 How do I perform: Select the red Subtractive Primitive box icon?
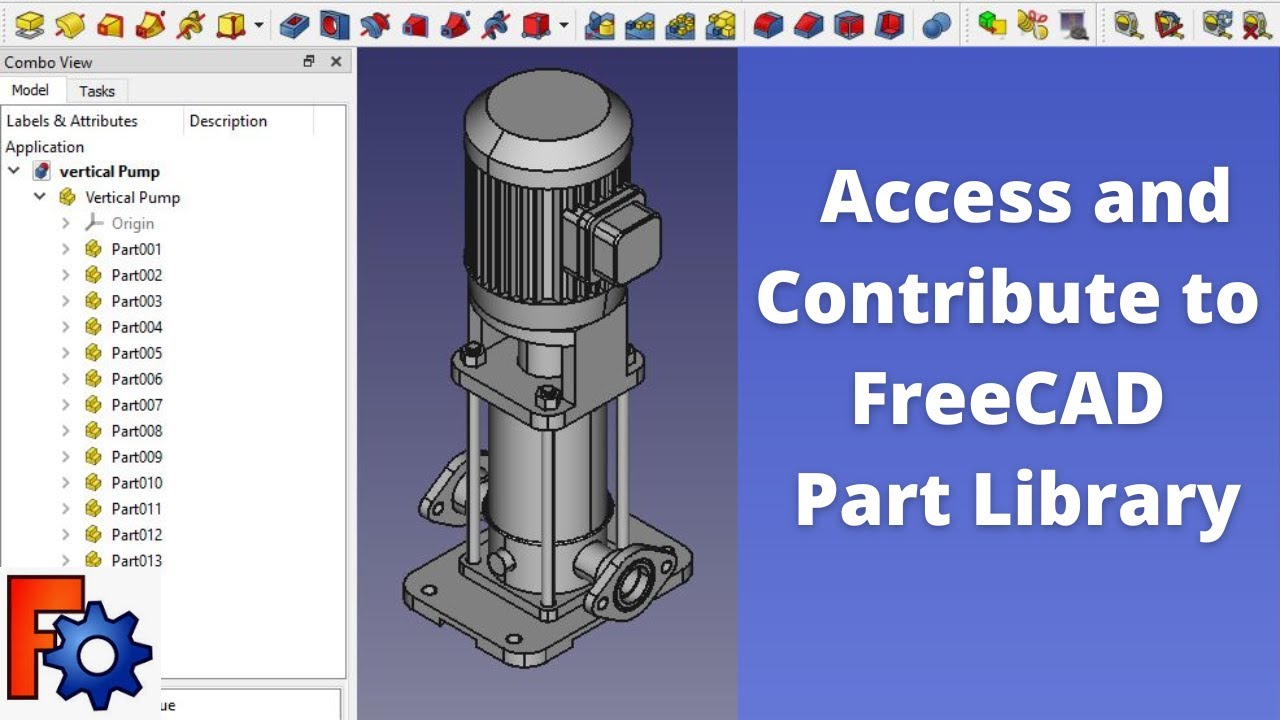(536, 24)
